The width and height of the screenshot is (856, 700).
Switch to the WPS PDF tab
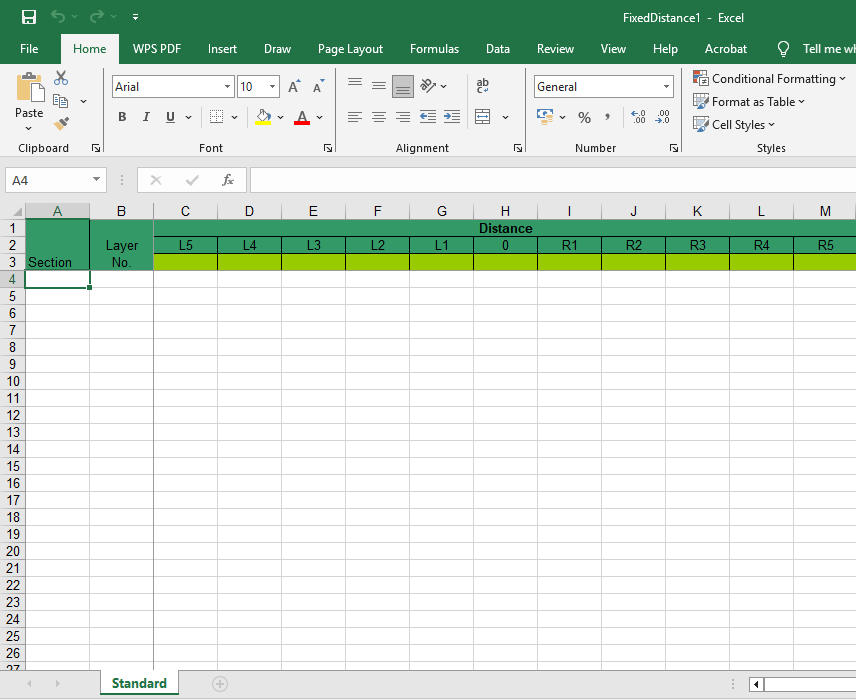pyautogui.click(x=157, y=49)
